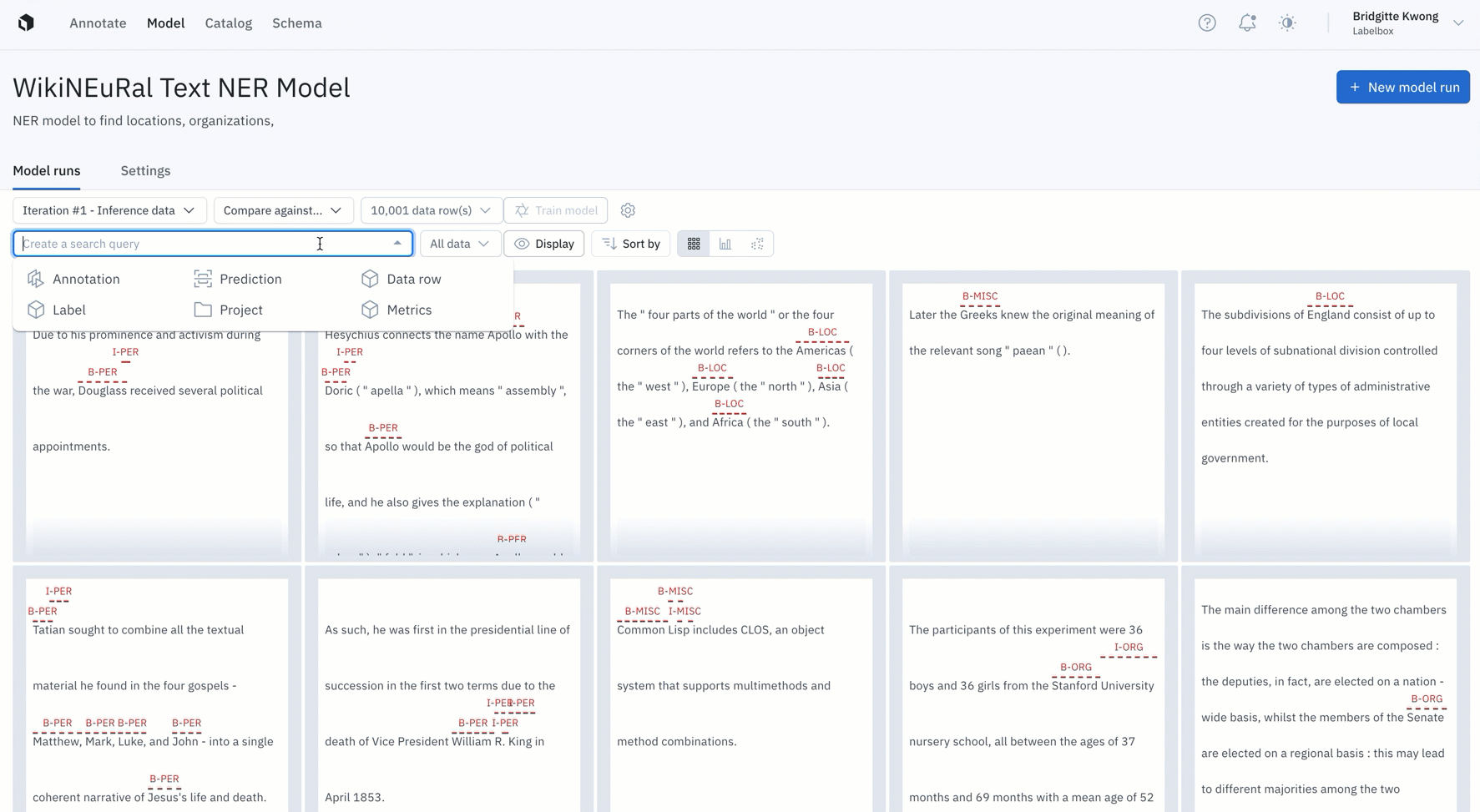Open the data row about subdivisions of England

click(x=1326, y=416)
